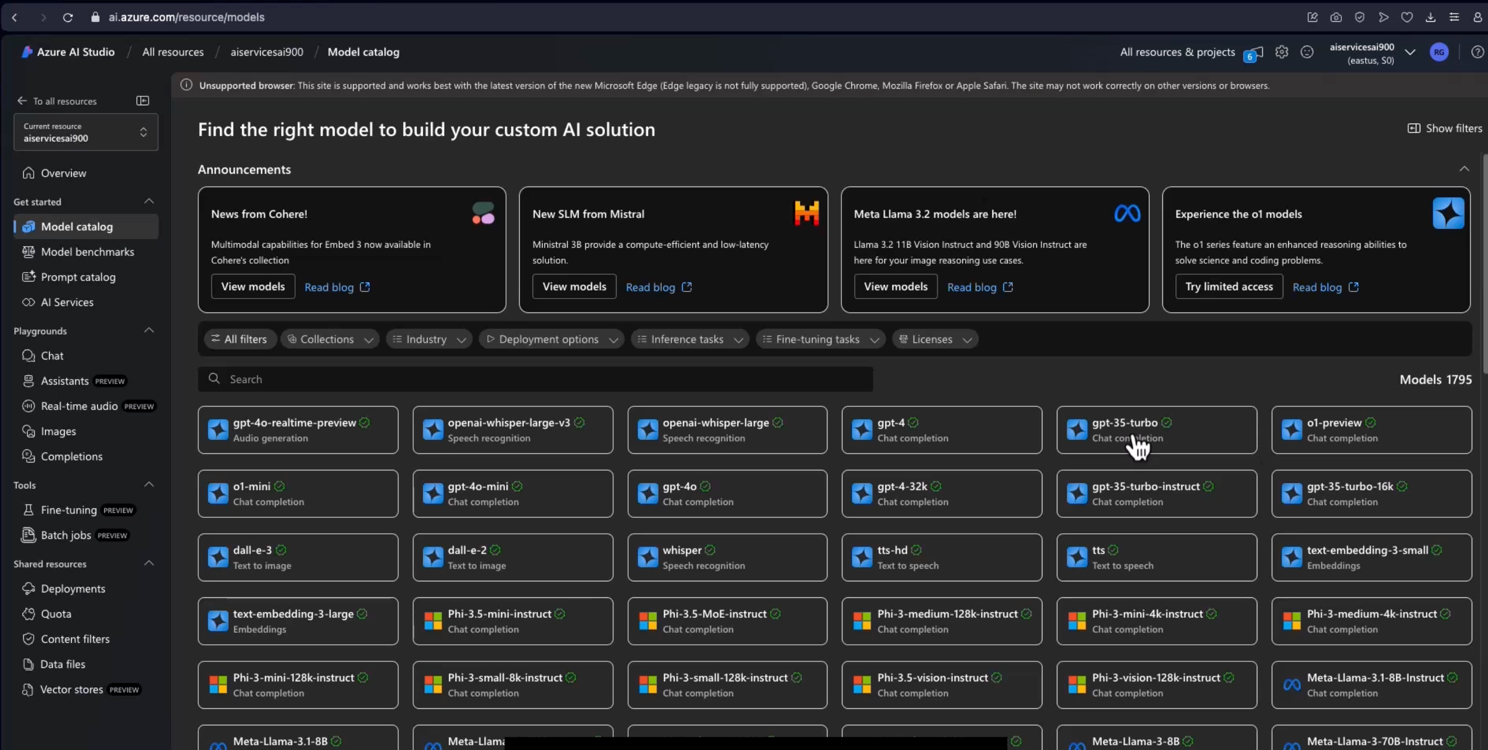Open the Current resource selector

(85, 133)
